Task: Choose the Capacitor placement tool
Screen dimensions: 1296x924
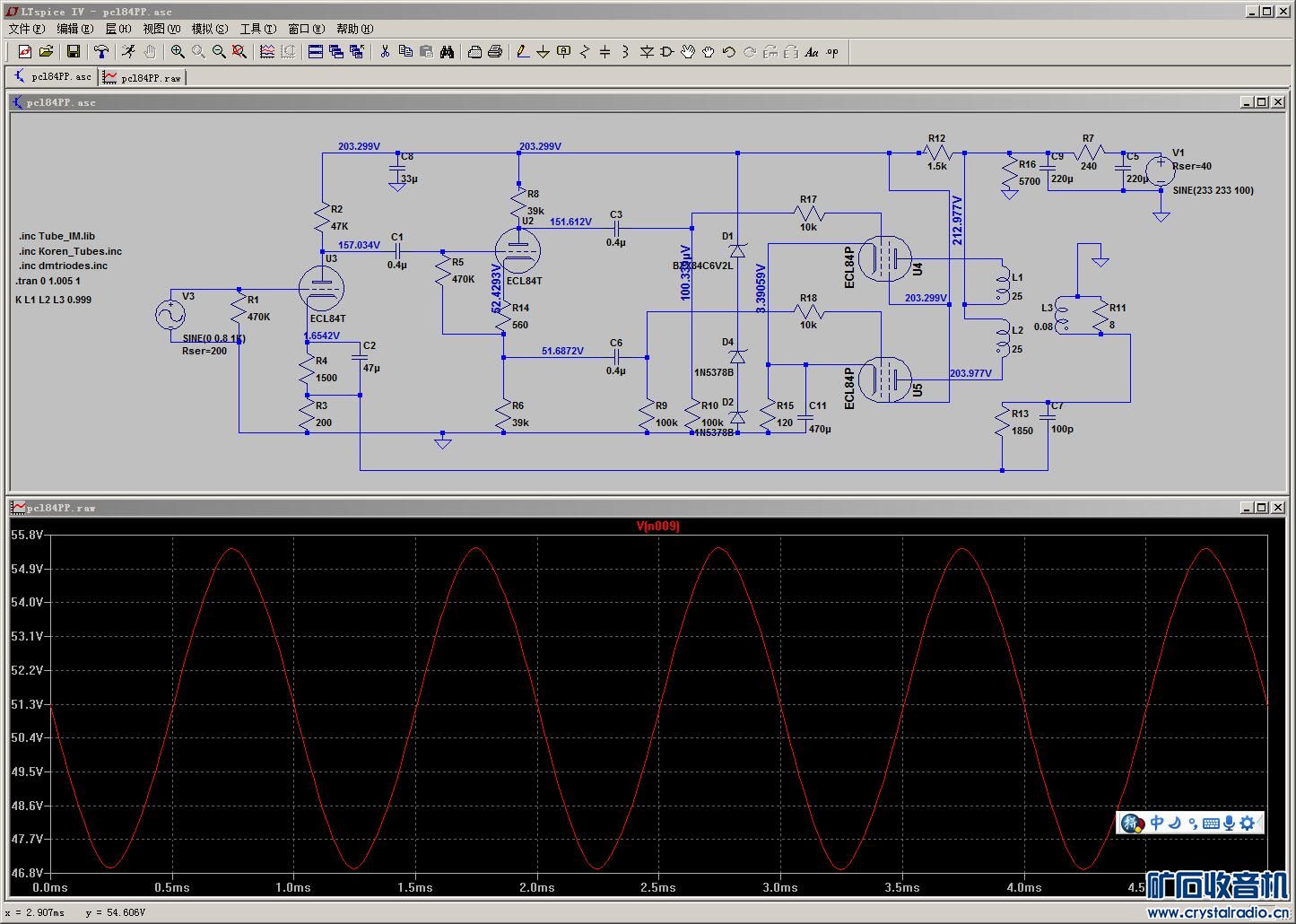Action: pyautogui.click(x=605, y=52)
